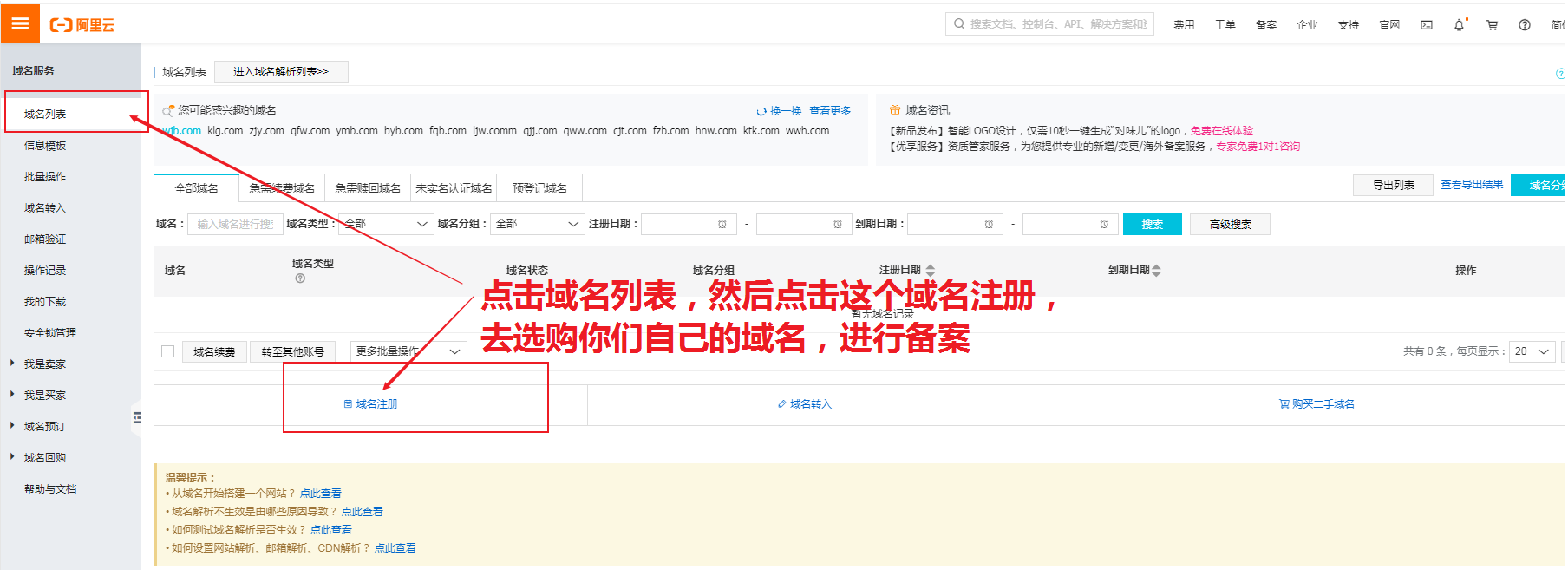Image resolution: width=1568 pixels, height=570 pixels.
Task: Expand 域名回购 in the sidebar
Action: [44, 458]
